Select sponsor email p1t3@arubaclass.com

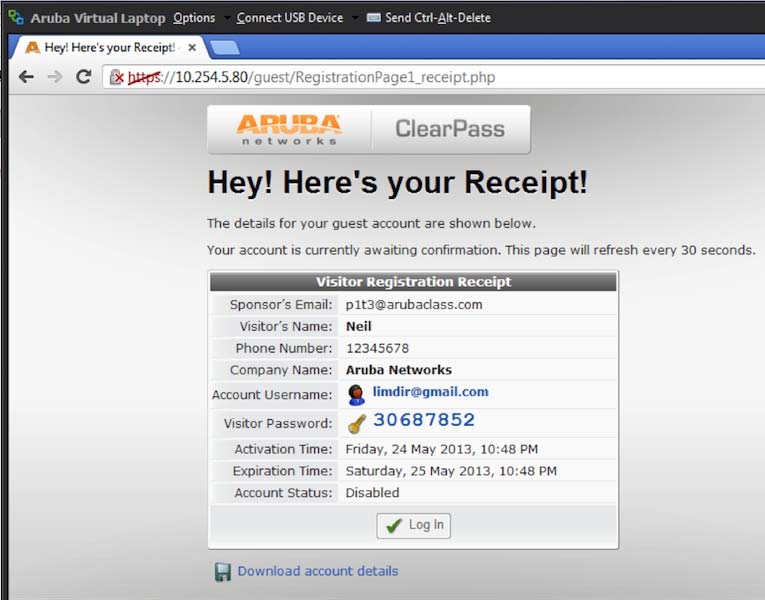pos(414,305)
